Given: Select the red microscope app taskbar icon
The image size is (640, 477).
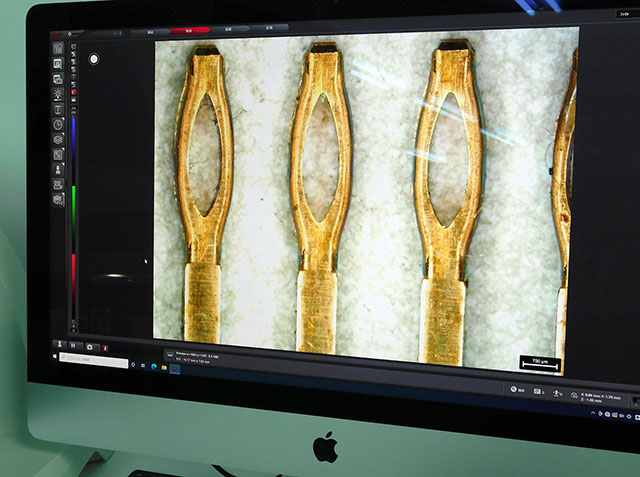Looking at the screenshot, I should pos(175,369).
